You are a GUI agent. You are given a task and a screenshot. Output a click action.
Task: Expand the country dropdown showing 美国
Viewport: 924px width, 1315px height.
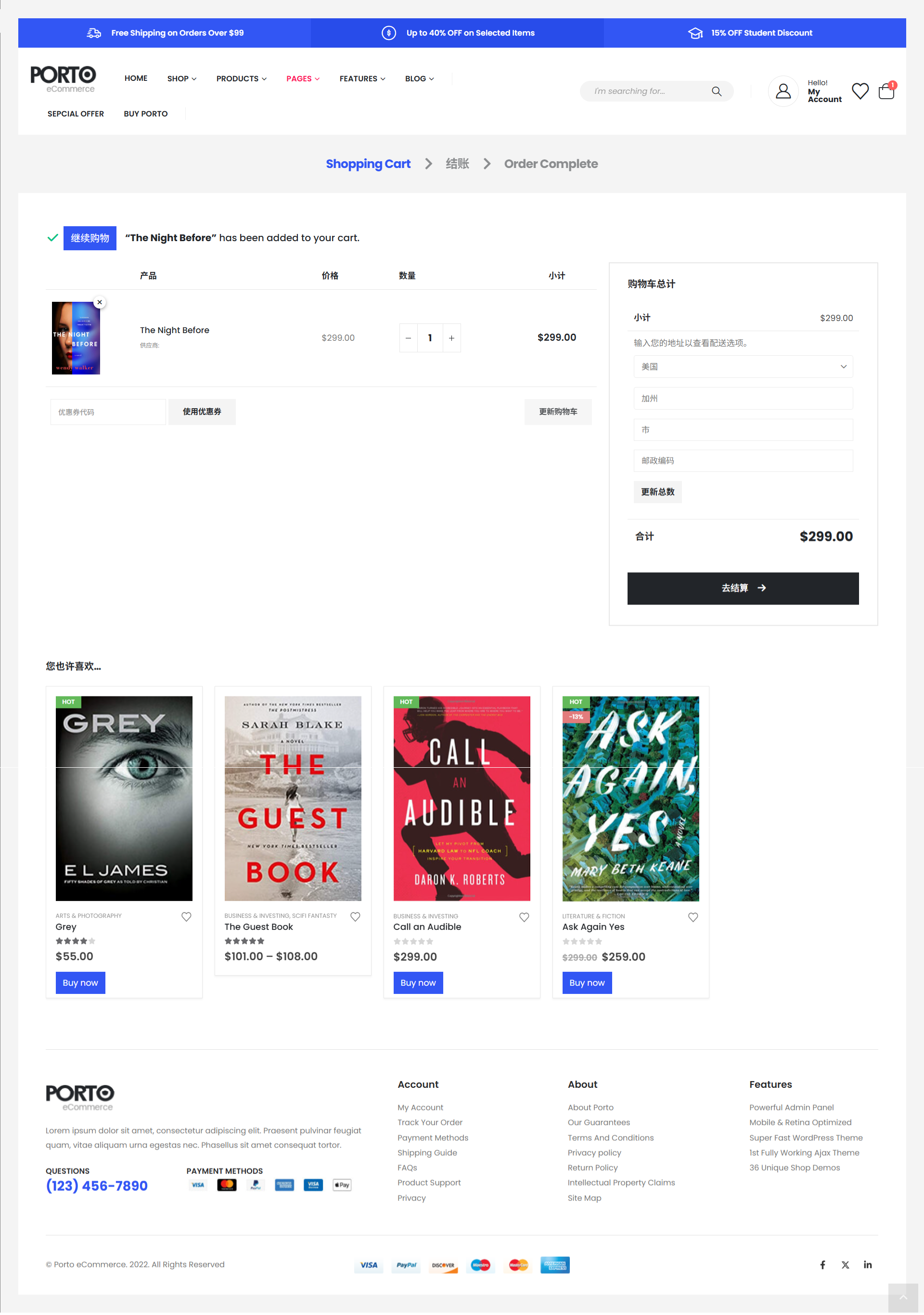[743, 367]
